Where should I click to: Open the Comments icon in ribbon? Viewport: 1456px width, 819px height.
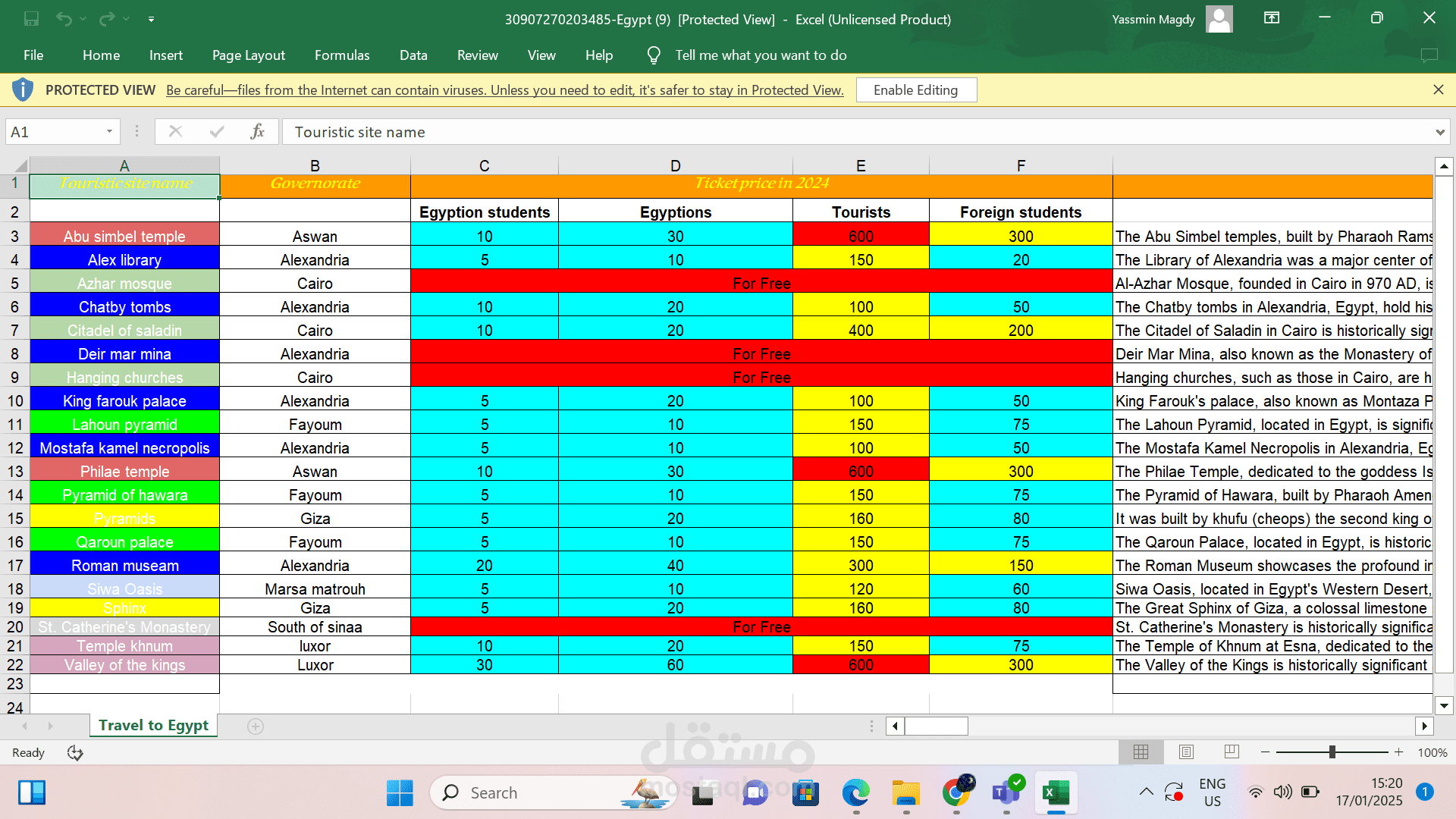(1429, 55)
